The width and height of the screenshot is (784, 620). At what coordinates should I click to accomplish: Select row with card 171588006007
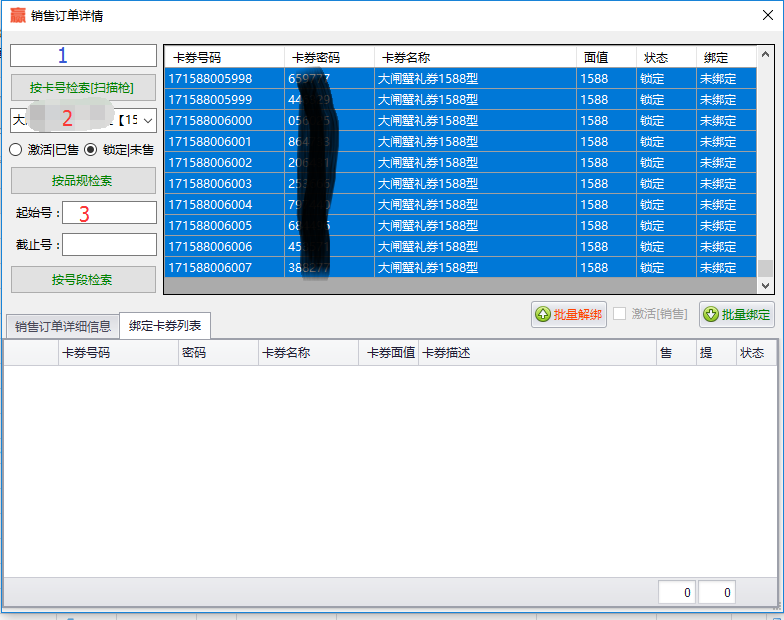coord(460,268)
